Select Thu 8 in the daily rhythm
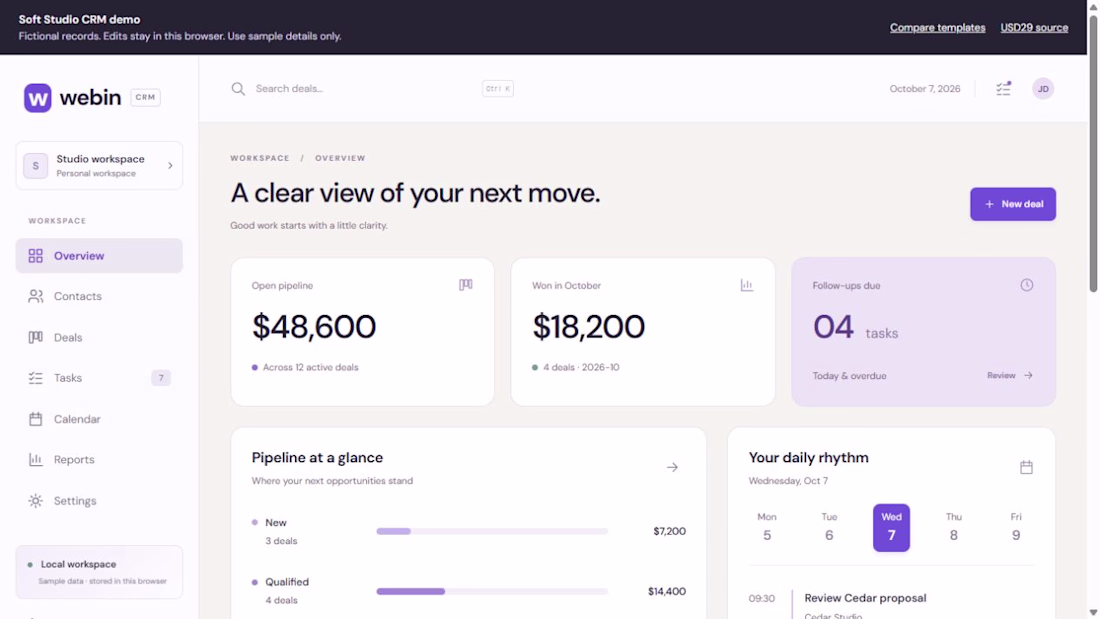1100x619 pixels. coord(953,527)
